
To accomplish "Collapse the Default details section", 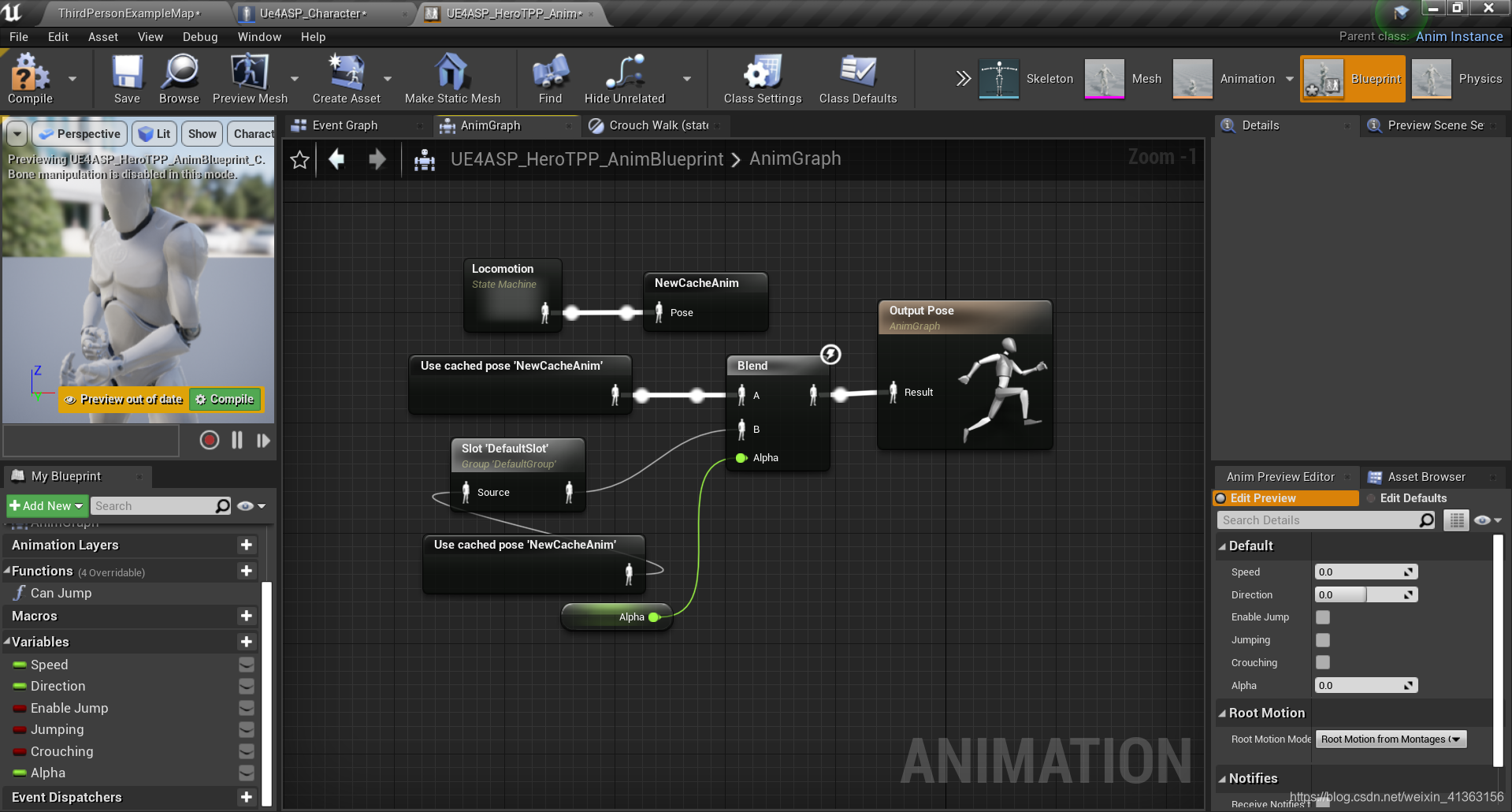I will coord(1223,546).
